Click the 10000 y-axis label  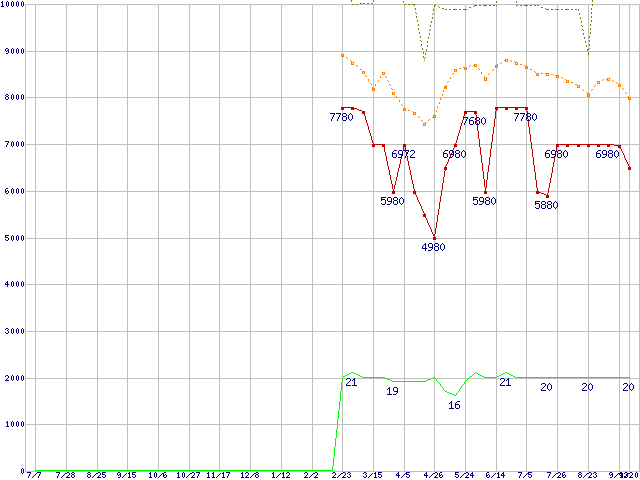pos(14,5)
